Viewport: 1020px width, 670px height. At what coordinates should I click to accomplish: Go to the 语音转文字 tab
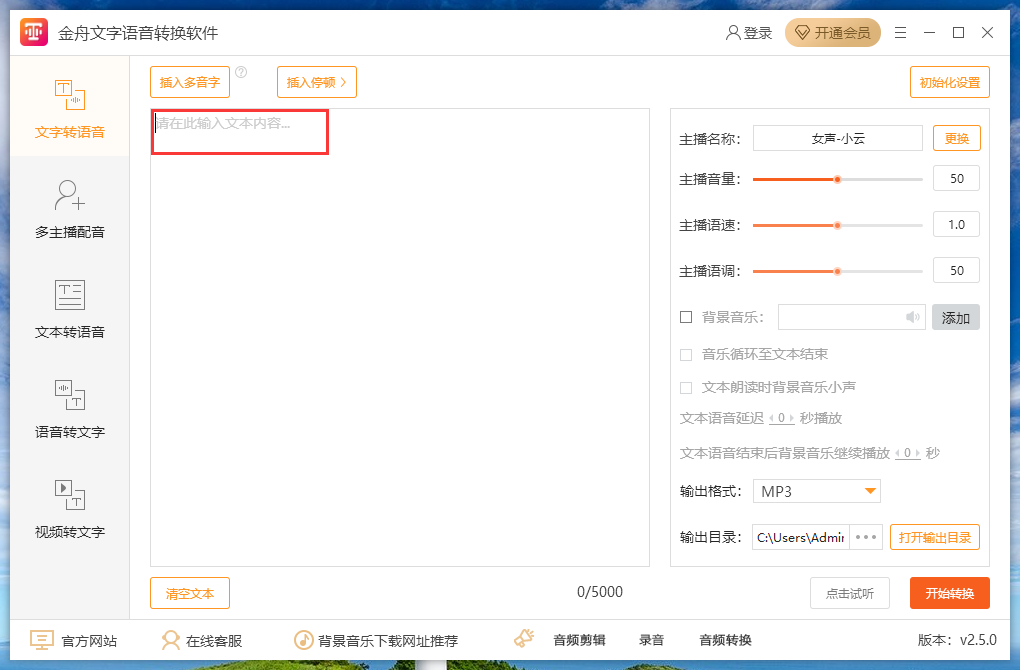point(70,409)
